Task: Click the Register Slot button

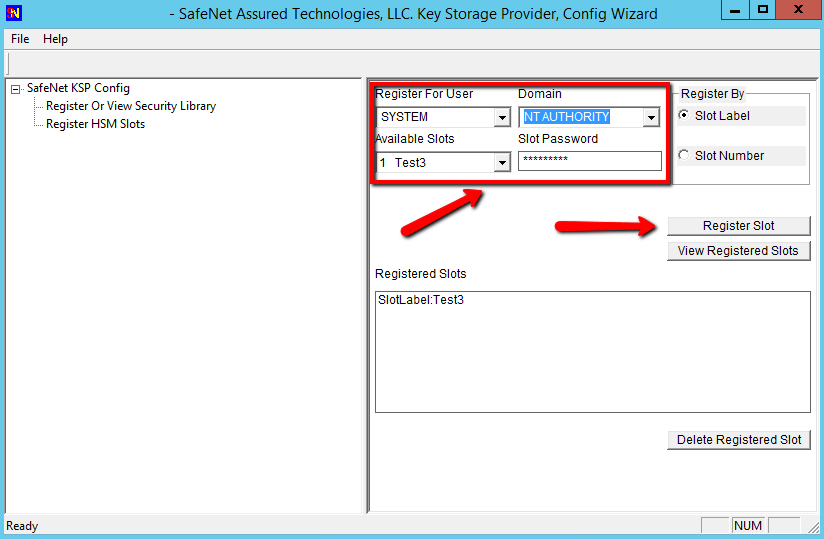Action: point(738,226)
